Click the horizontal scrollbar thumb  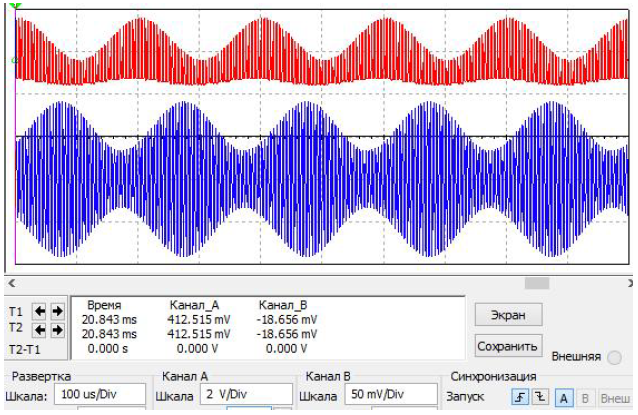tap(537, 283)
